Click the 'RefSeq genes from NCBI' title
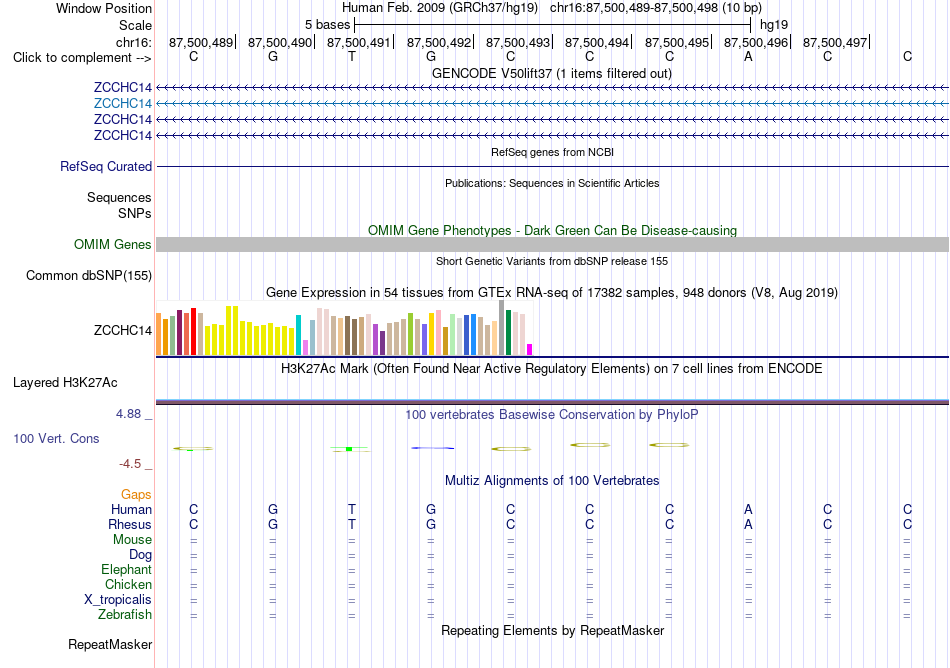This screenshot has height=668, width=950. point(553,152)
